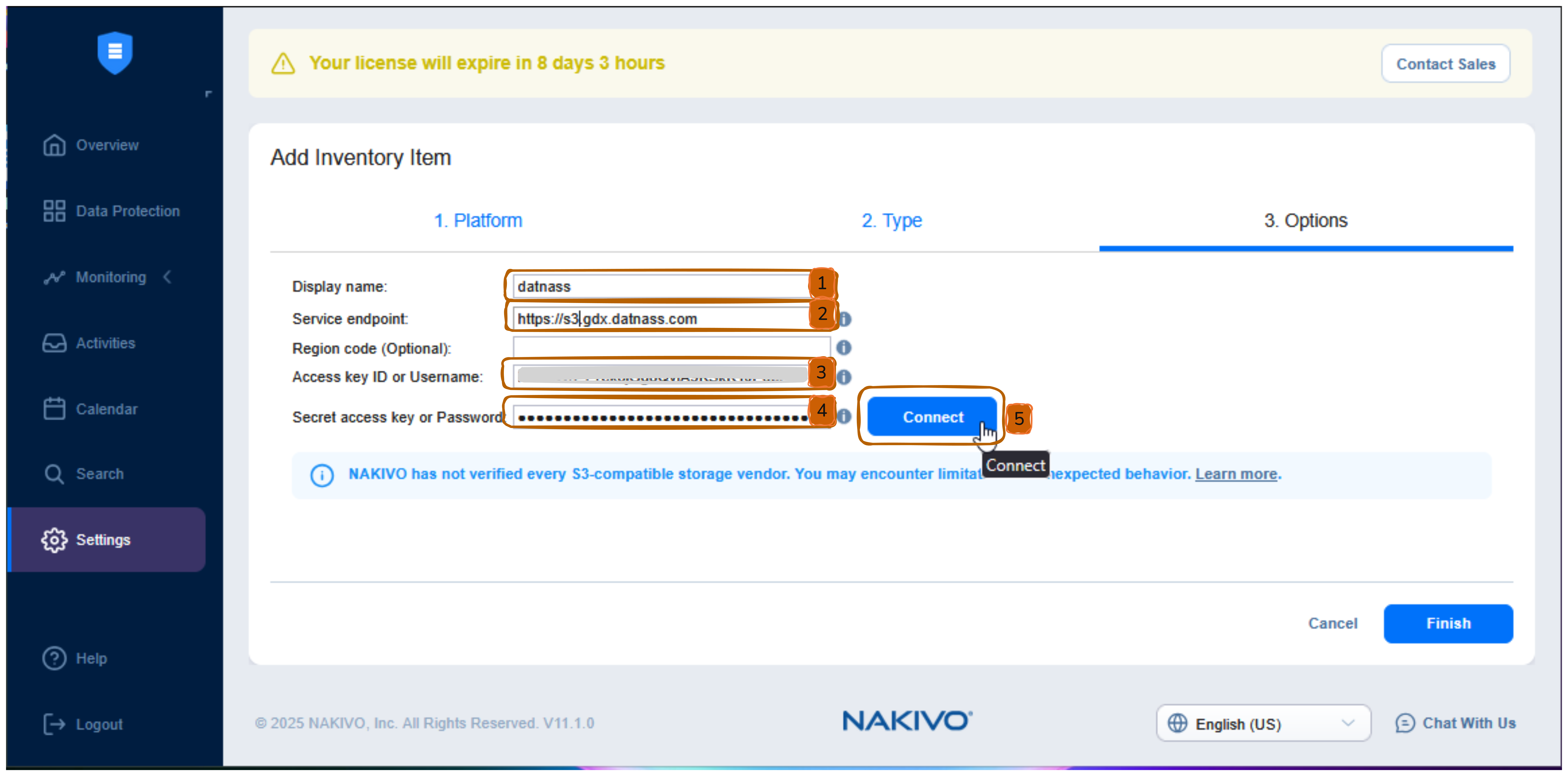Collapse sidebar using small corner arrow
This screenshot has height=776, width=1568.
[208, 94]
